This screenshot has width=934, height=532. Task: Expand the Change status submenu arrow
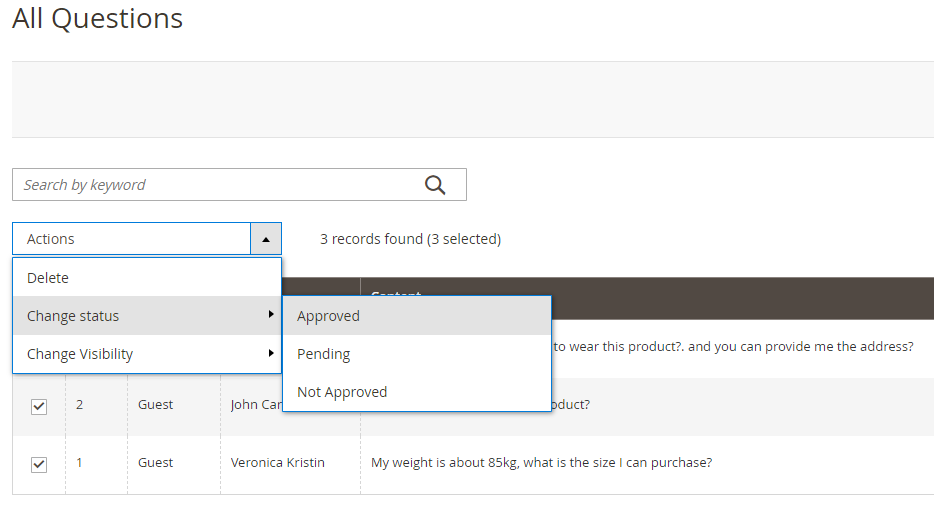click(x=271, y=315)
